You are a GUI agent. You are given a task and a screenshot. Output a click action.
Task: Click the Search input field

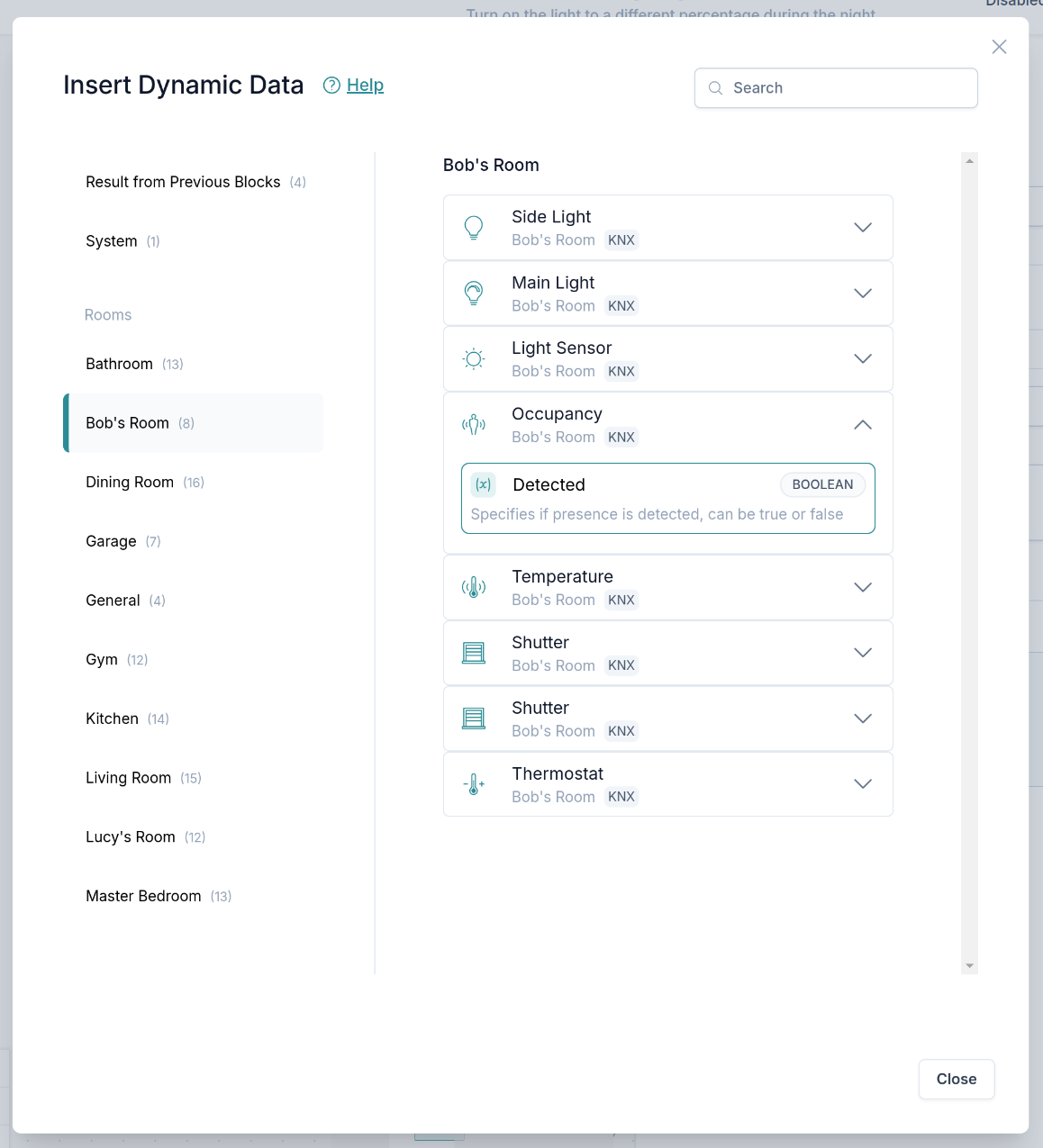coord(847,88)
